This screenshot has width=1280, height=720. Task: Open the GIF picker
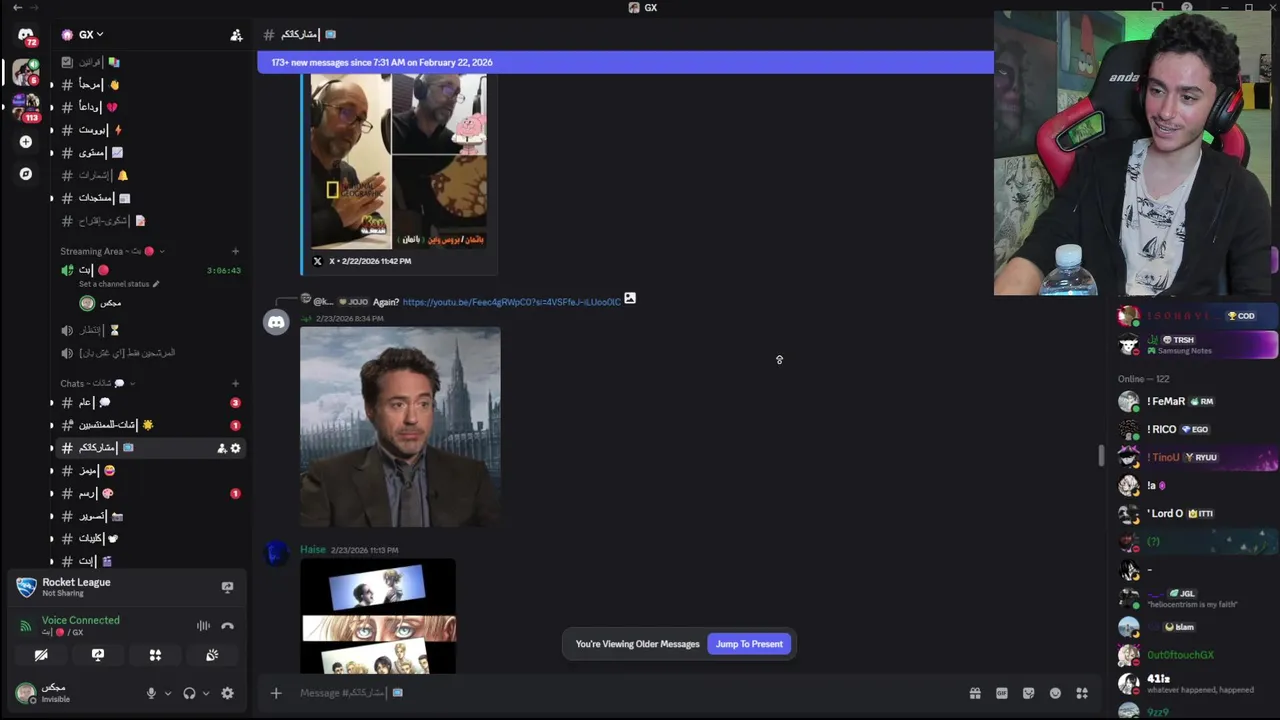(1002, 693)
